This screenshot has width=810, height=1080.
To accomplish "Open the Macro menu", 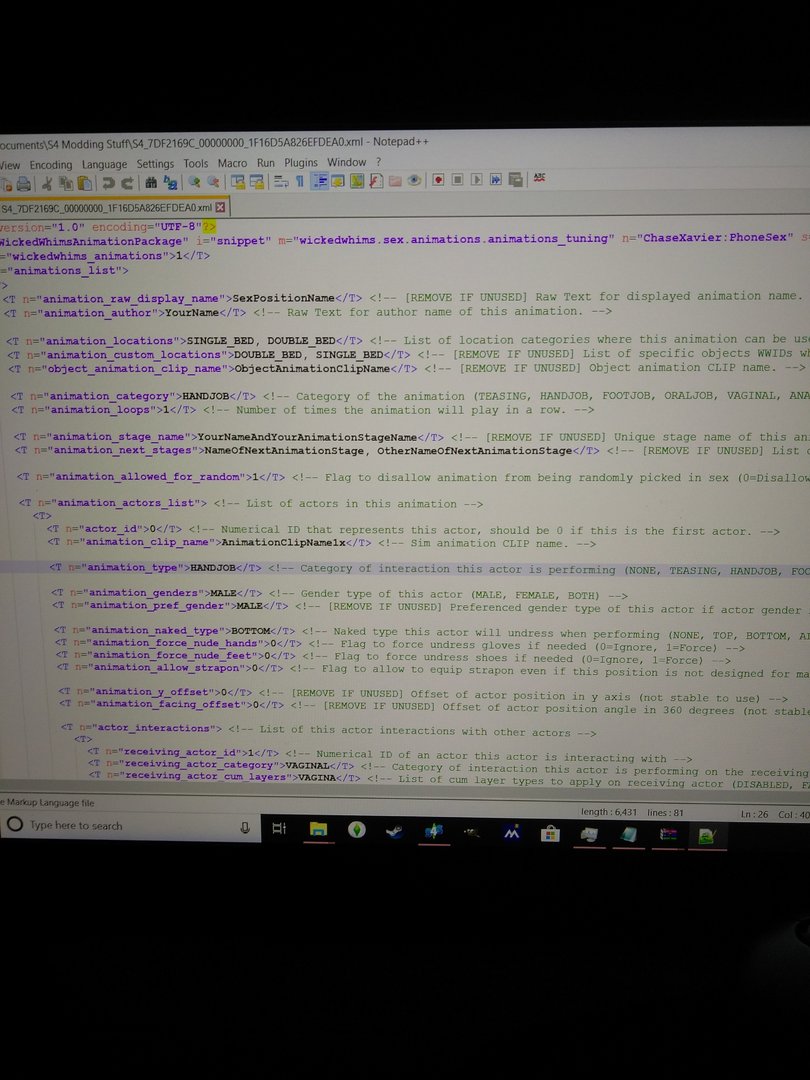I will pos(232,163).
